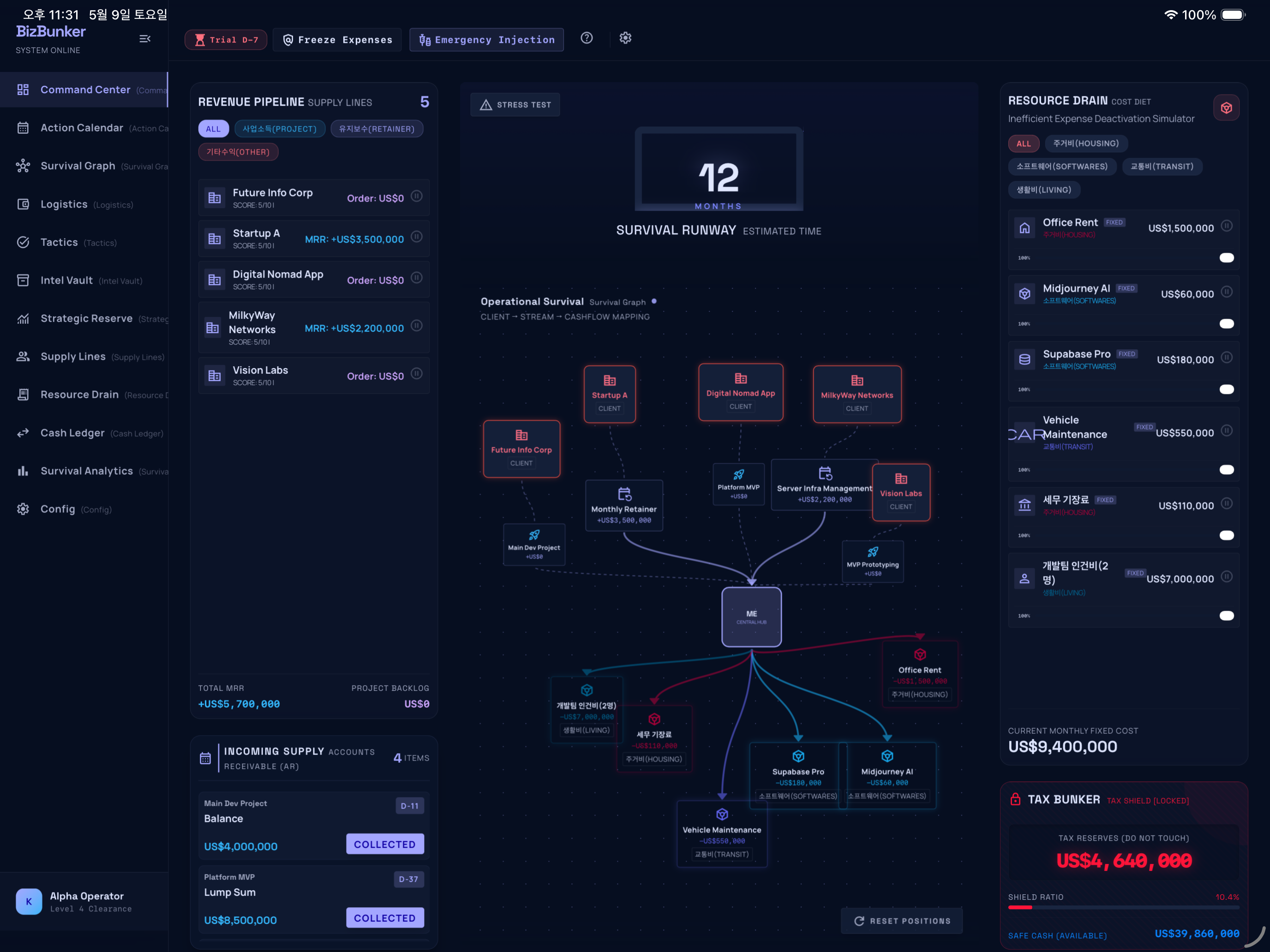Viewport: 1270px width, 952px height.
Task: Click the building icon on the Future Info Corp pipeline row
Action: [x=215, y=198]
